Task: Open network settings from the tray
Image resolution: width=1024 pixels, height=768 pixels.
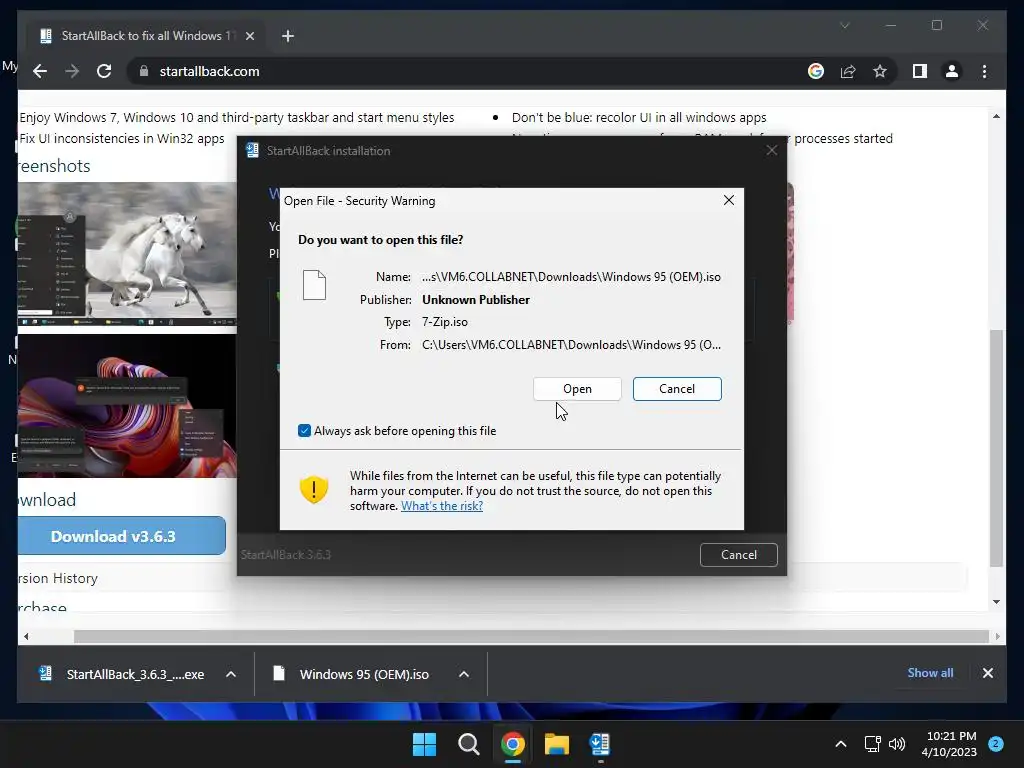Action: click(872, 744)
